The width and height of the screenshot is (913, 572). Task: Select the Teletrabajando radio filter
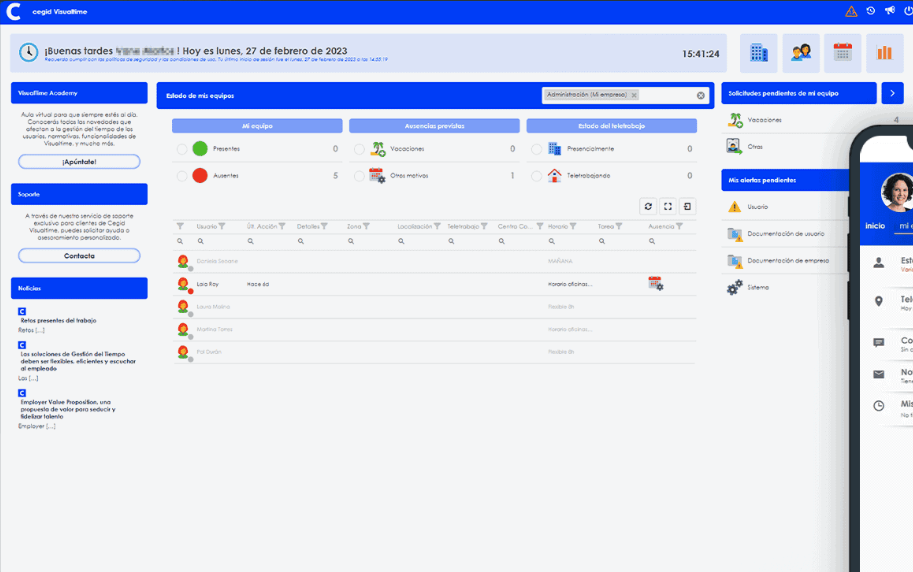[536, 176]
